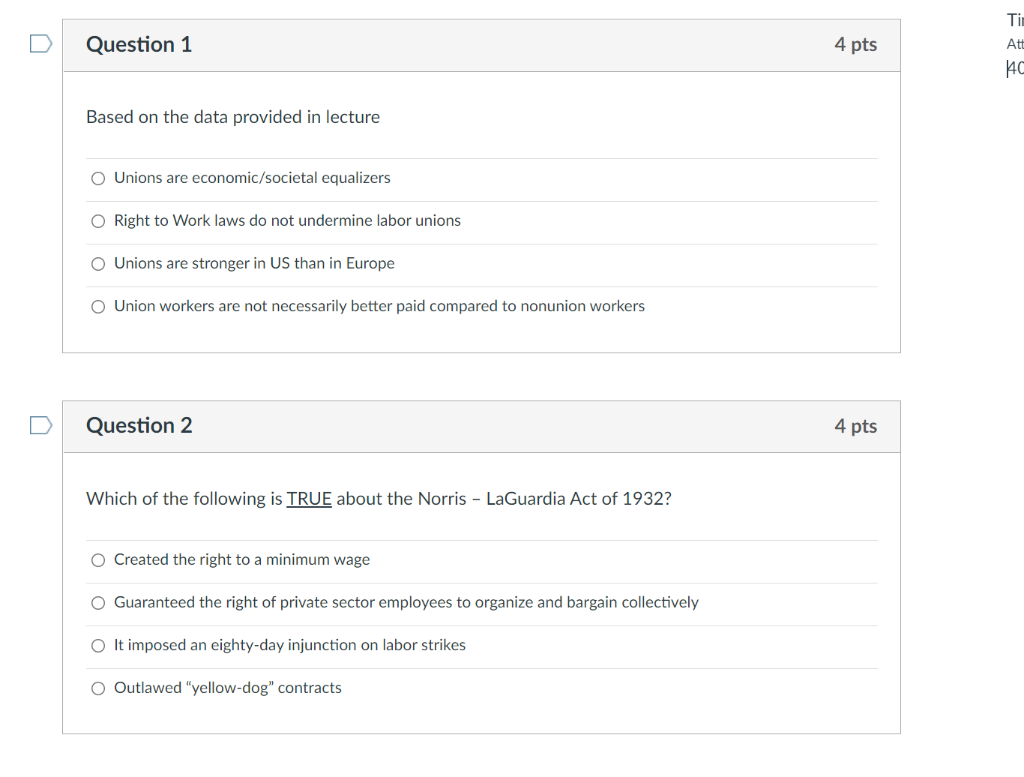
Task: Click the 4 pts label on Question 2
Action: [x=856, y=426]
